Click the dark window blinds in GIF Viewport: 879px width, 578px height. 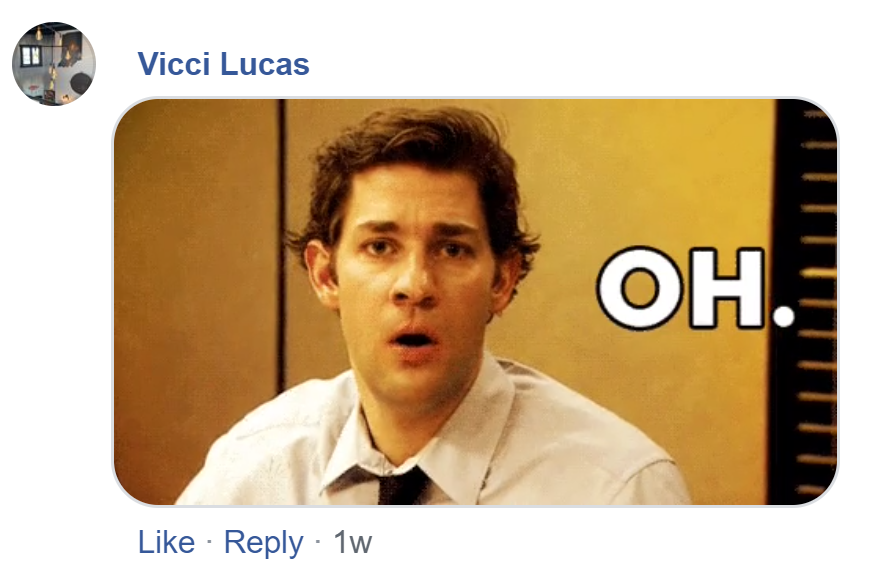click(x=804, y=302)
